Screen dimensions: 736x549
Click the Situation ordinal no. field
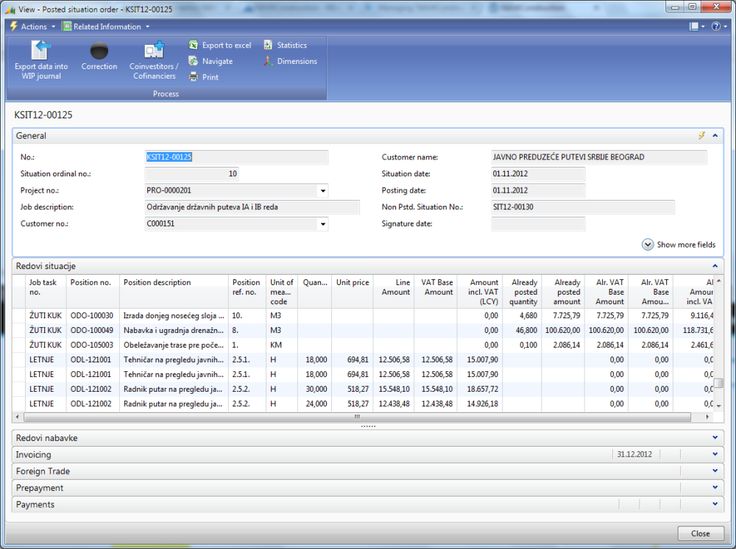(x=192, y=174)
